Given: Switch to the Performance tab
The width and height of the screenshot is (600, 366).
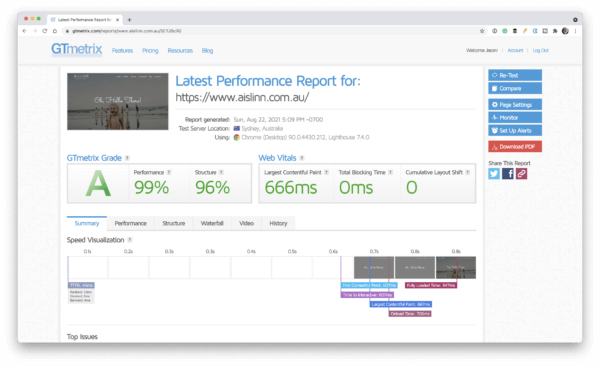Looking at the screenshot, I should [130, 223].
